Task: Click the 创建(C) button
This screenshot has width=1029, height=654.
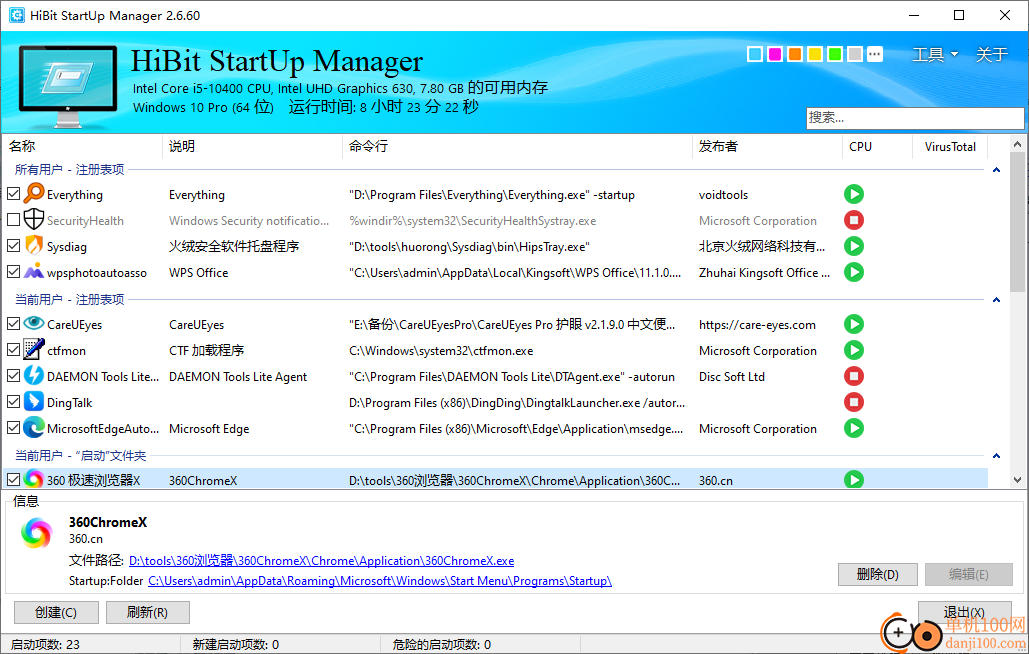Action: pos(56,613)
